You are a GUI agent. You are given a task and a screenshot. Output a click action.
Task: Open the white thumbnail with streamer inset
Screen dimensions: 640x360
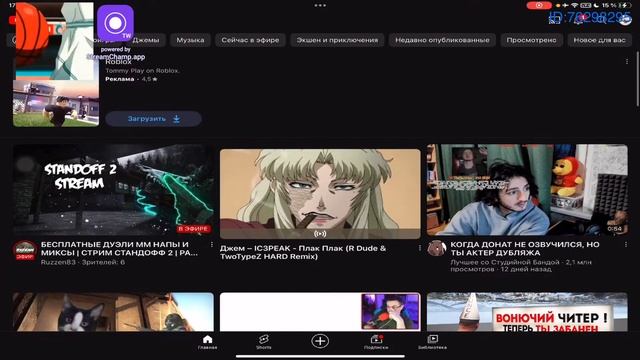pos(320,311)
